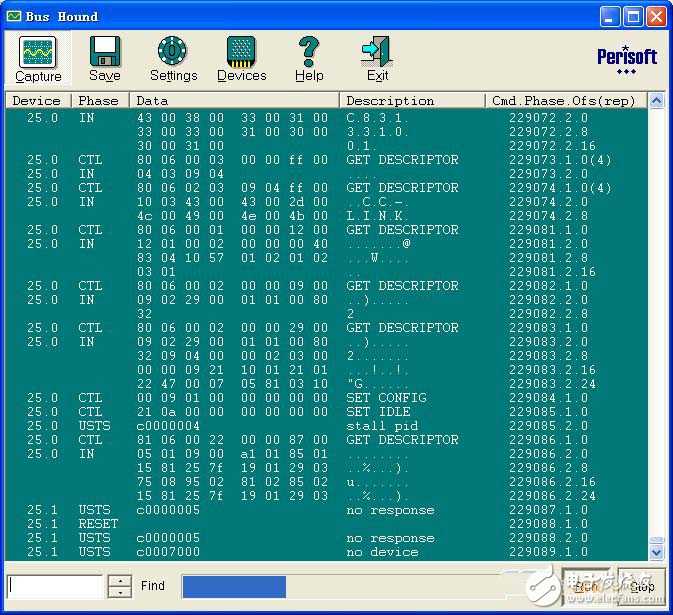The width and height of the screenshot is (673, 615).
Task: Click the L.I.N.K. description text
Action: point(378,215)
